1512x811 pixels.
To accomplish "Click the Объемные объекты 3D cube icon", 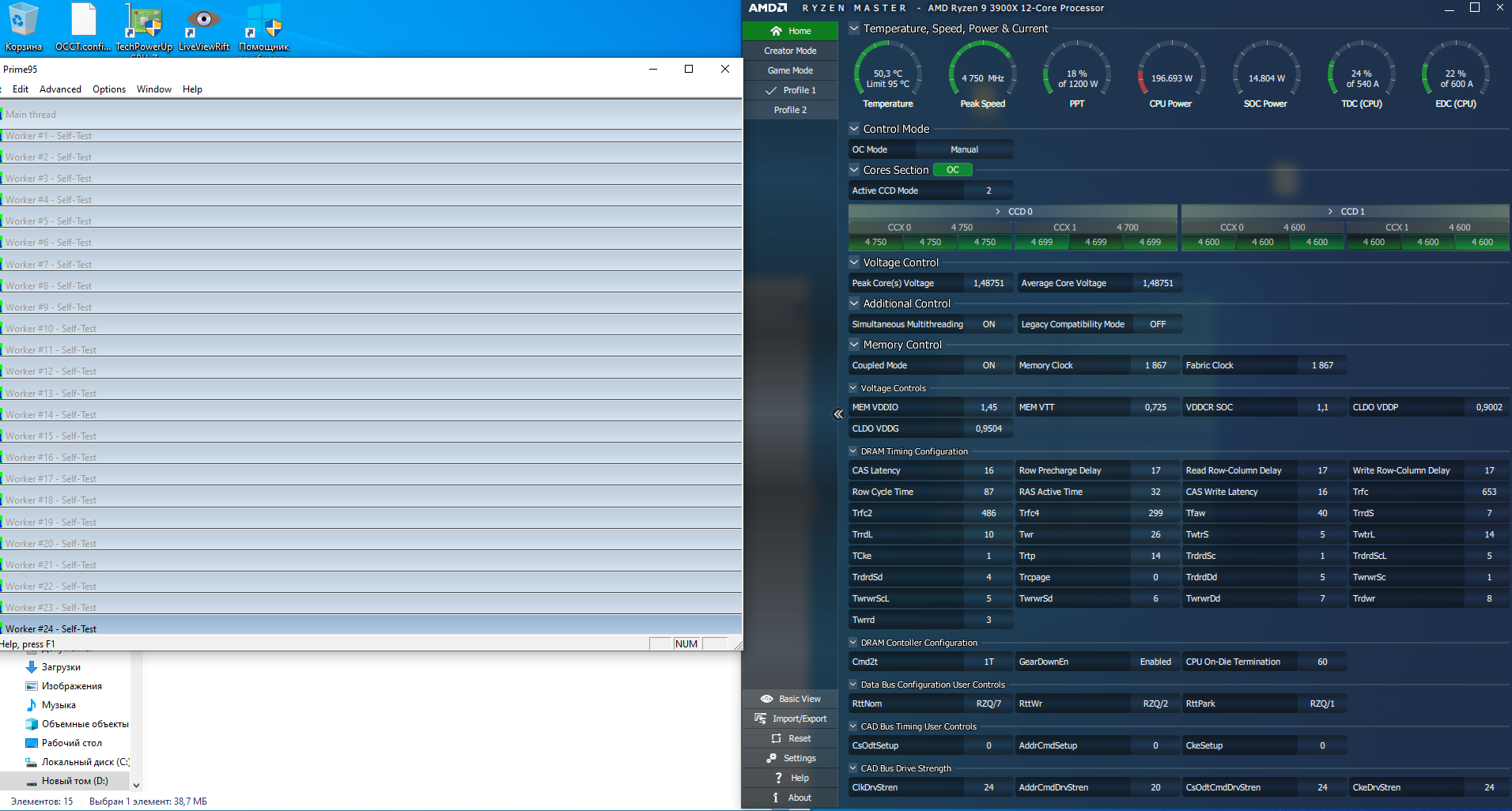I will point(32,724).
